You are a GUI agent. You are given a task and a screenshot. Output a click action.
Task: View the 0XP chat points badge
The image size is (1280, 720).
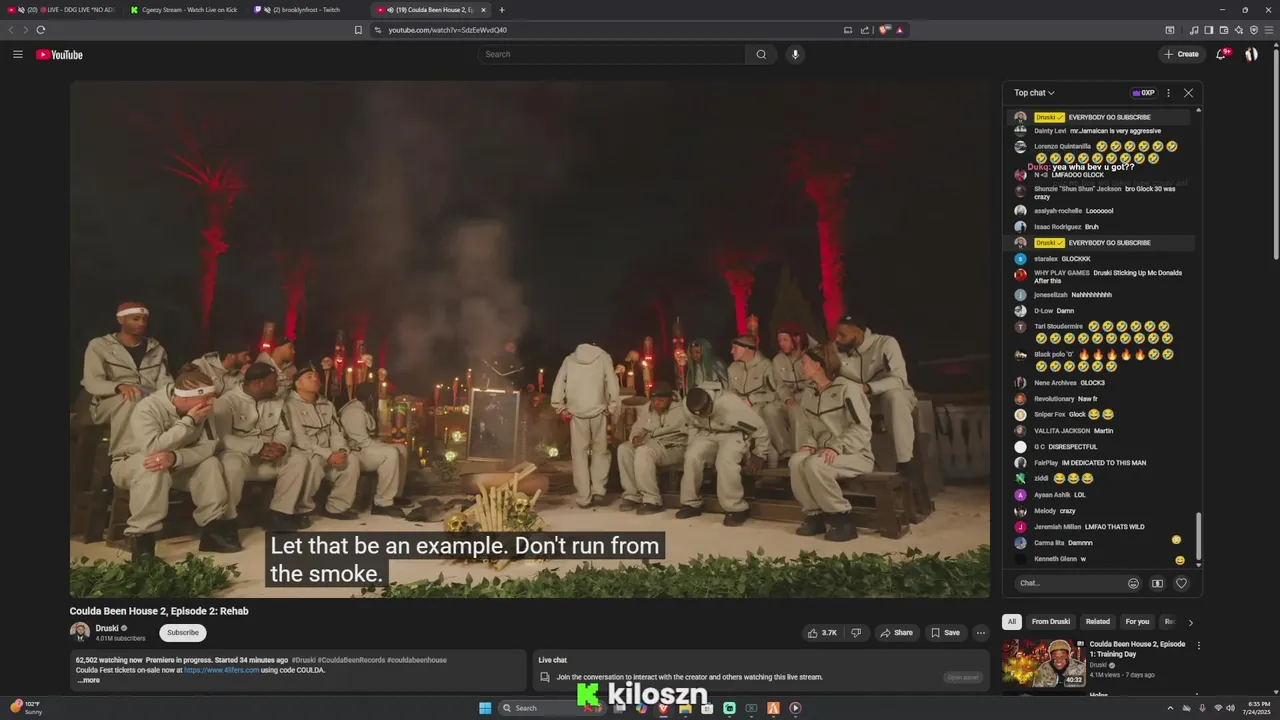coord(1143,93)
